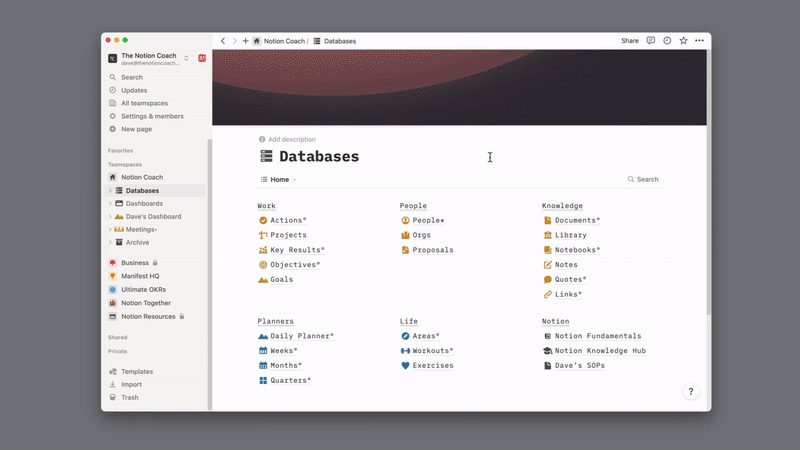This screenshot has height=450, width=800.
Task: Click the page vertical scrollbar
Action: click(709, 182)
